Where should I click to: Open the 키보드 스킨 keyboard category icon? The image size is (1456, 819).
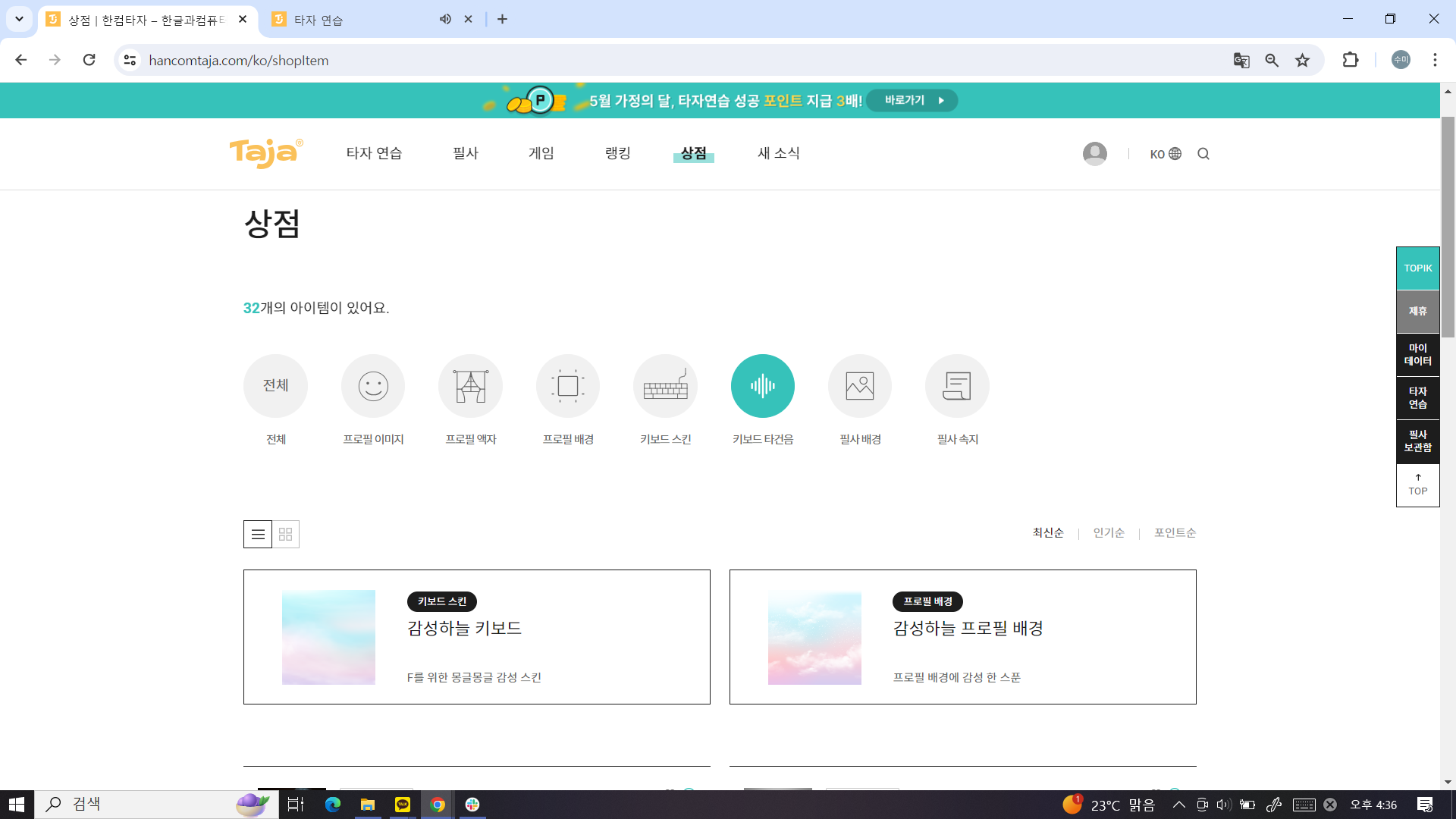[x=665, y=386]
